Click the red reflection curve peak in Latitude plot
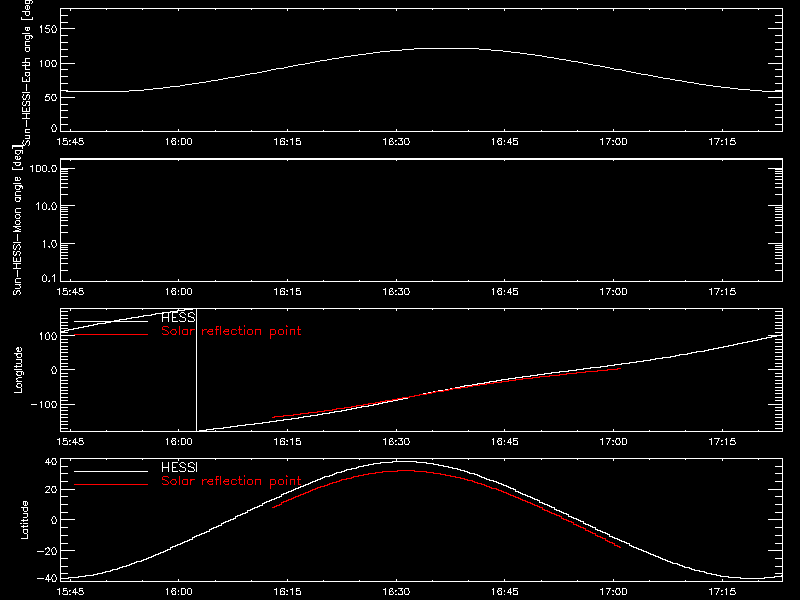 coord(404,471)
